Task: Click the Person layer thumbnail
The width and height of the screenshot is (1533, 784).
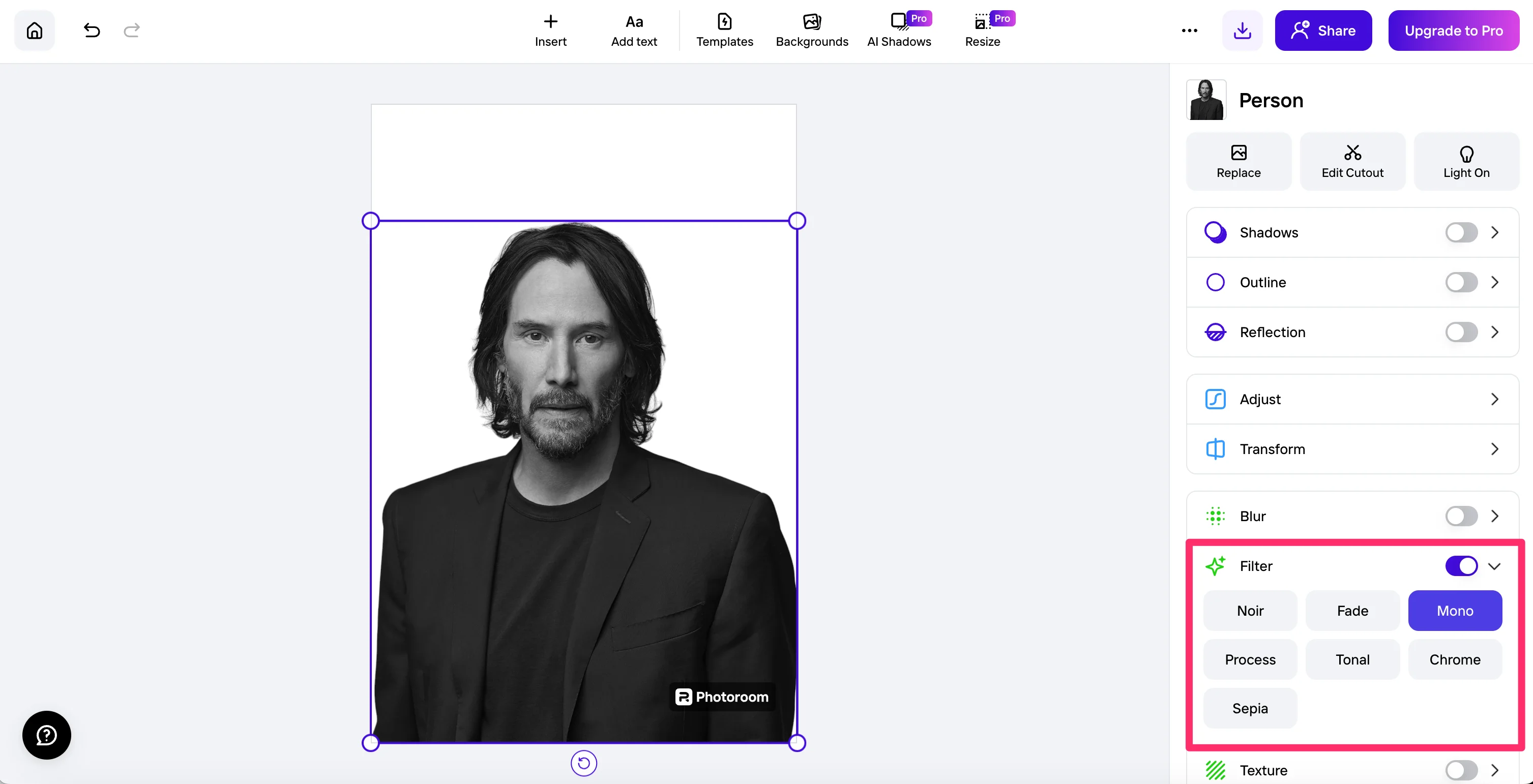Action: [x=1206, y=100]
